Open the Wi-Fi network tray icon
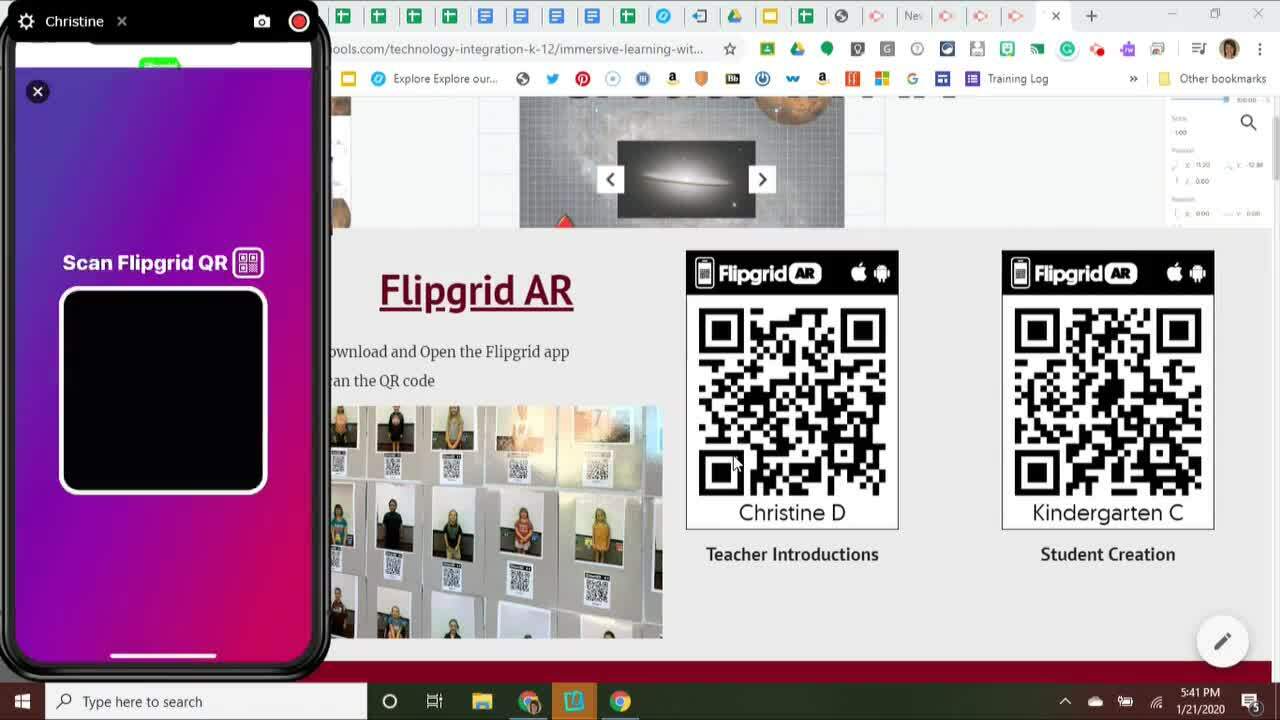 tap(1156, 702)
